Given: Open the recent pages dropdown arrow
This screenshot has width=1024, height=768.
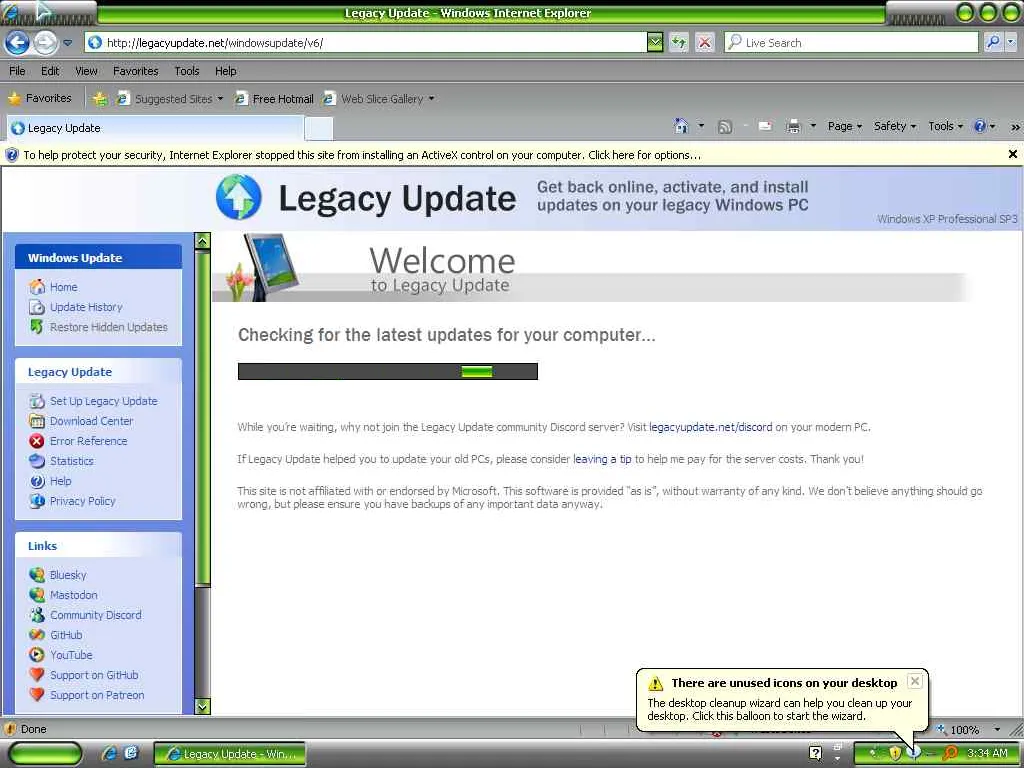Looking at the screenshot, I should 68,43.
